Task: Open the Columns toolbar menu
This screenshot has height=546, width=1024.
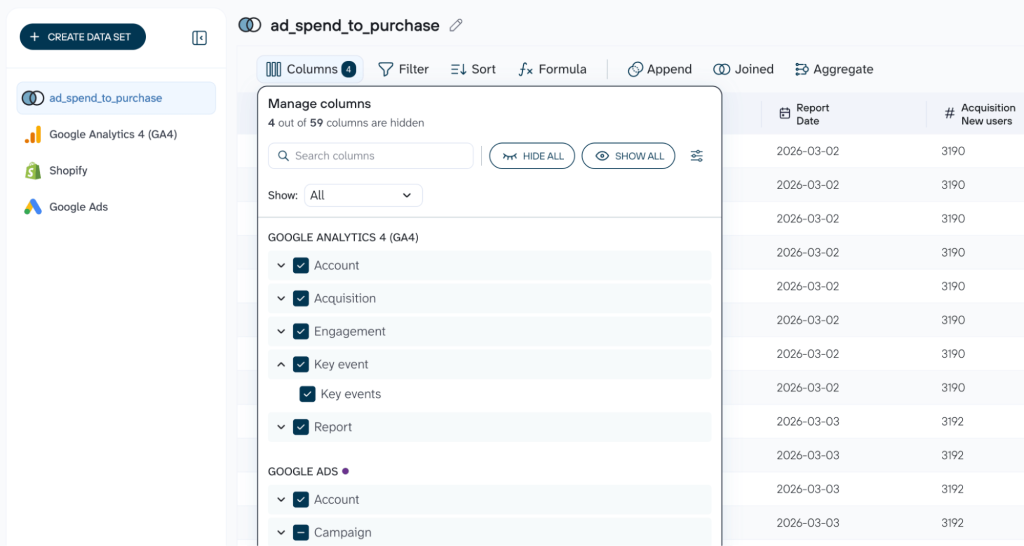Action: tap(310, 69)
